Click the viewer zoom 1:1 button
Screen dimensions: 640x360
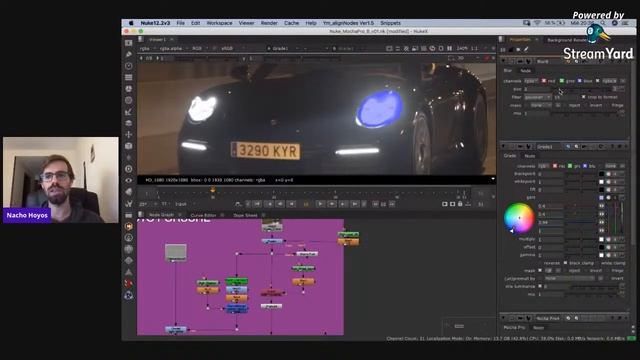pos(474,48)
